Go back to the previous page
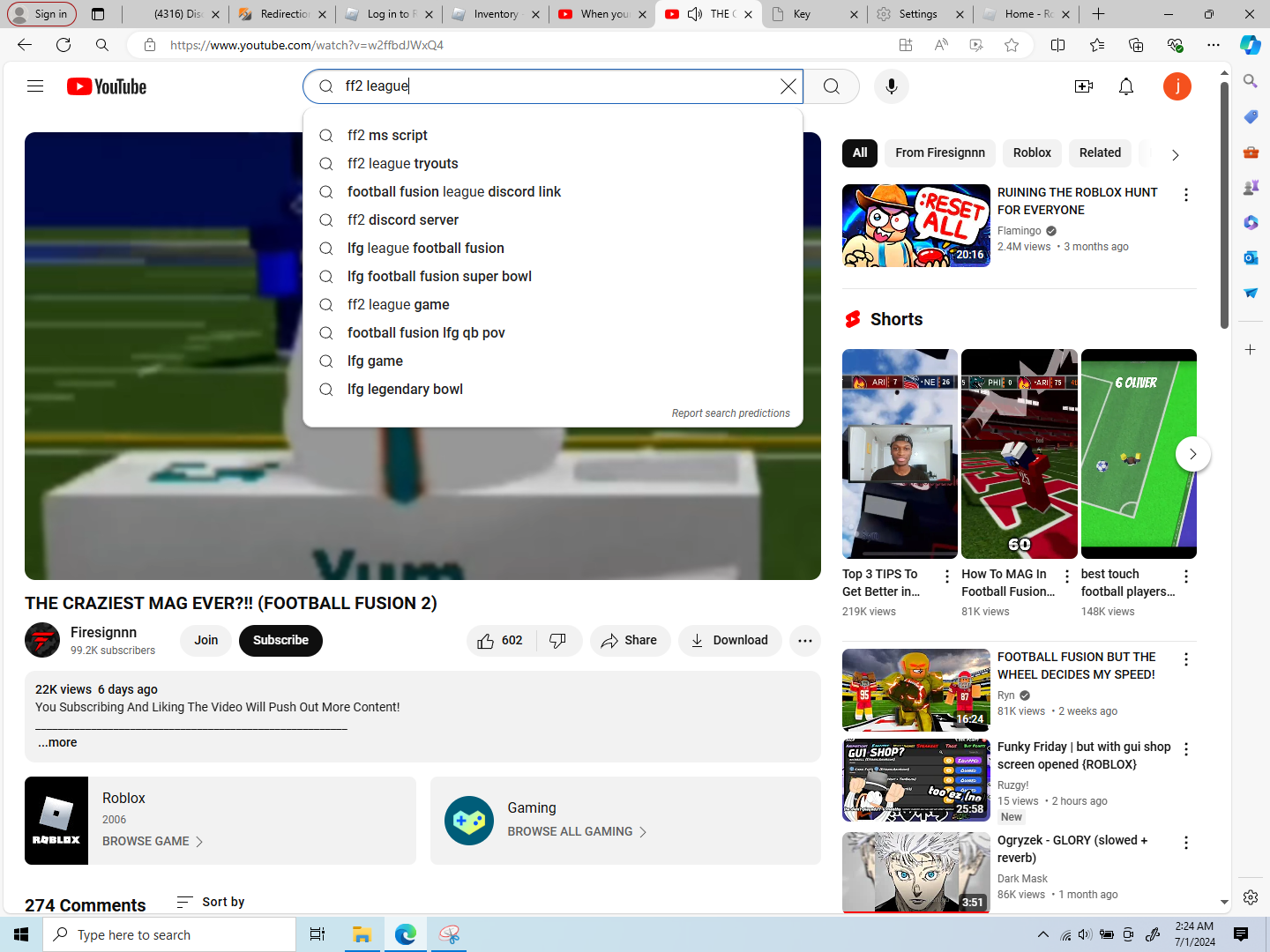The width and height of the screenshot is (1270, 952). coord(25,45)
